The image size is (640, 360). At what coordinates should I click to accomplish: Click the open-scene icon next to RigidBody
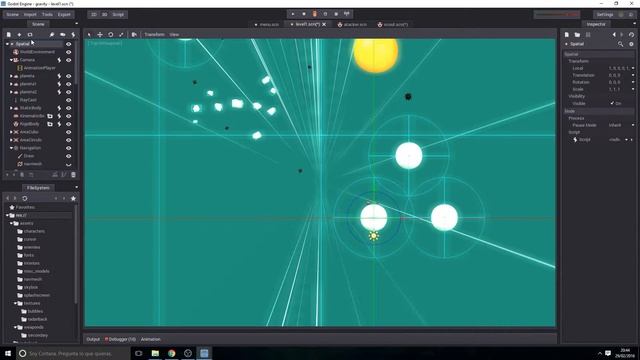tap(50, 124)
